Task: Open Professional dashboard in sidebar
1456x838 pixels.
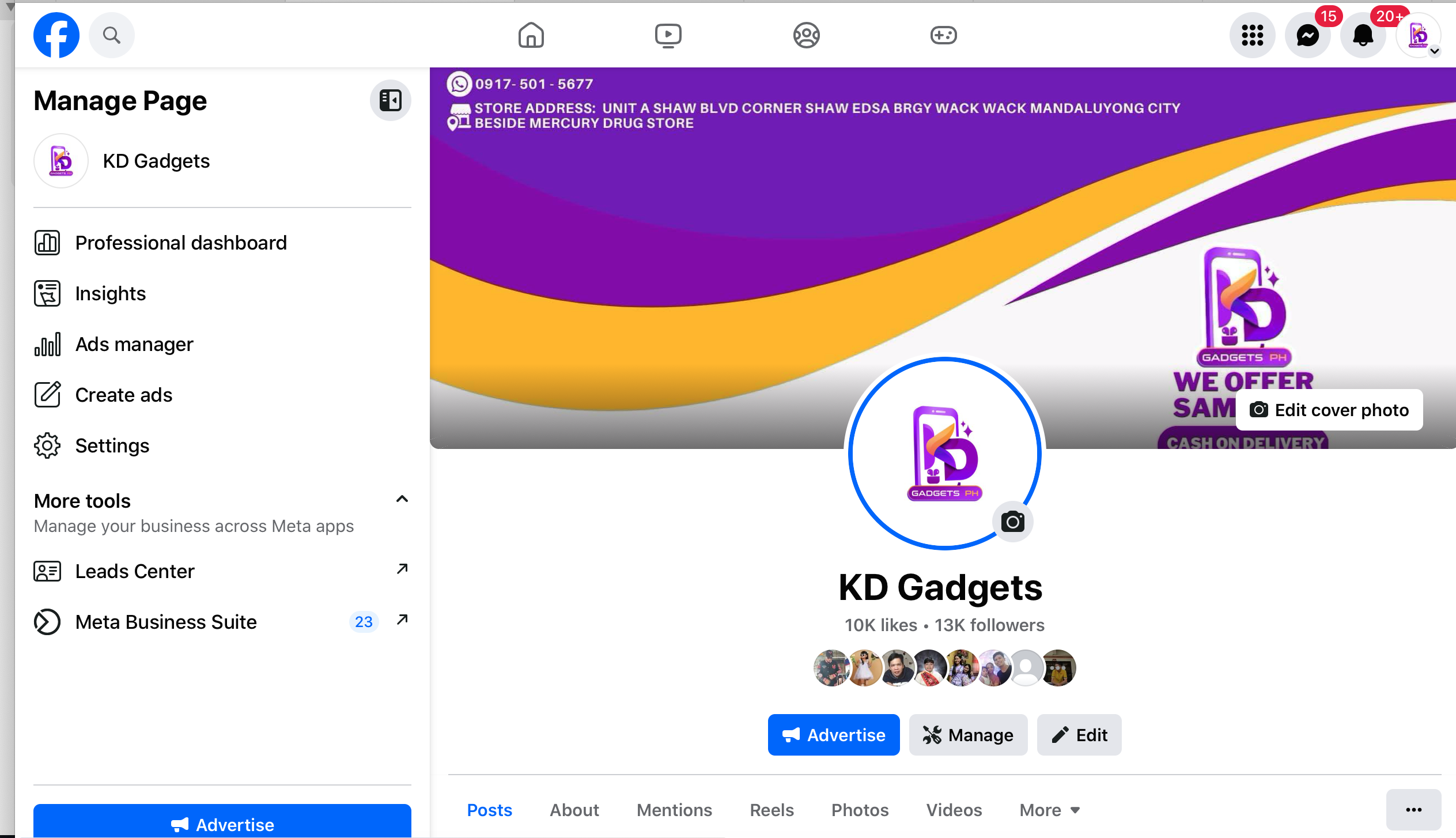Action: [180, 243]
